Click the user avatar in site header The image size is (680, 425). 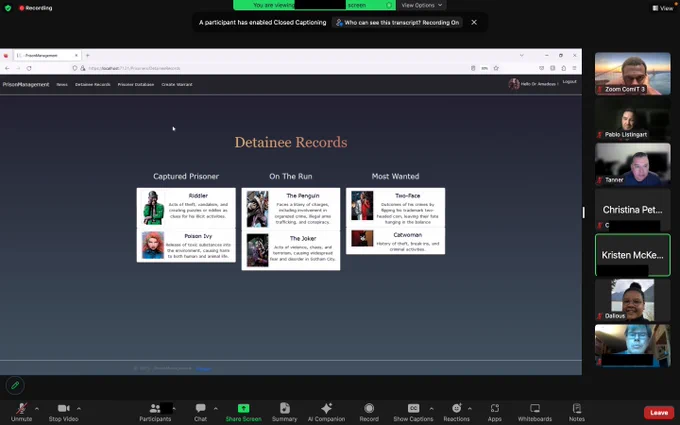point(514,84)
